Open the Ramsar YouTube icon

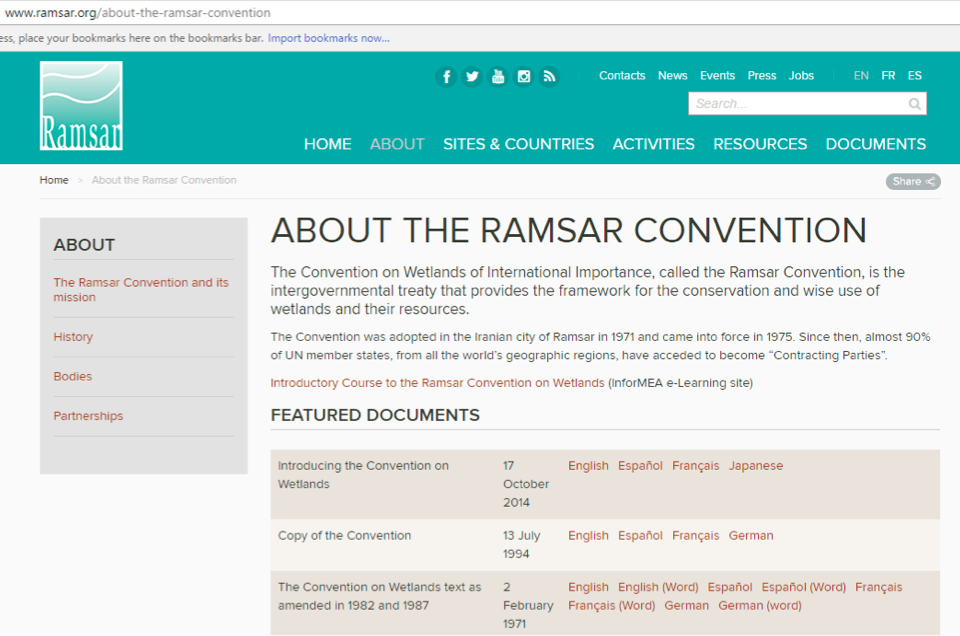point(498,77)
